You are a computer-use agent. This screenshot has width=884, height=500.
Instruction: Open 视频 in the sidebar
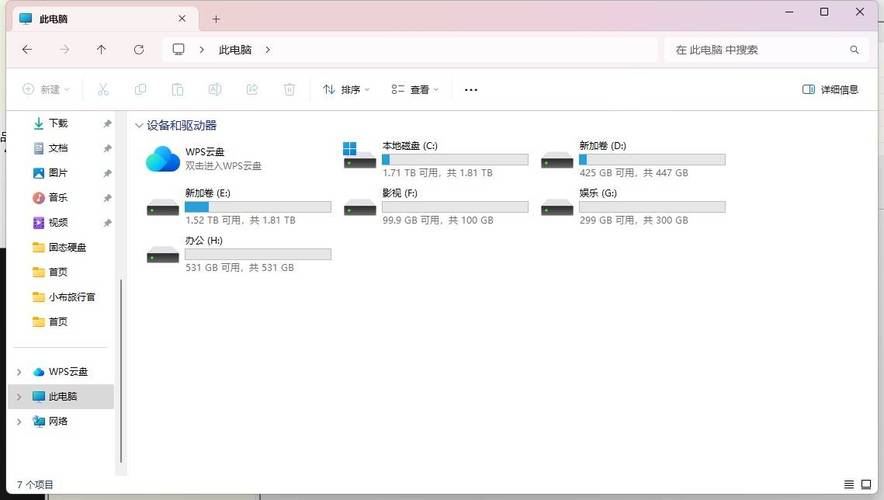tap(58, 222)
